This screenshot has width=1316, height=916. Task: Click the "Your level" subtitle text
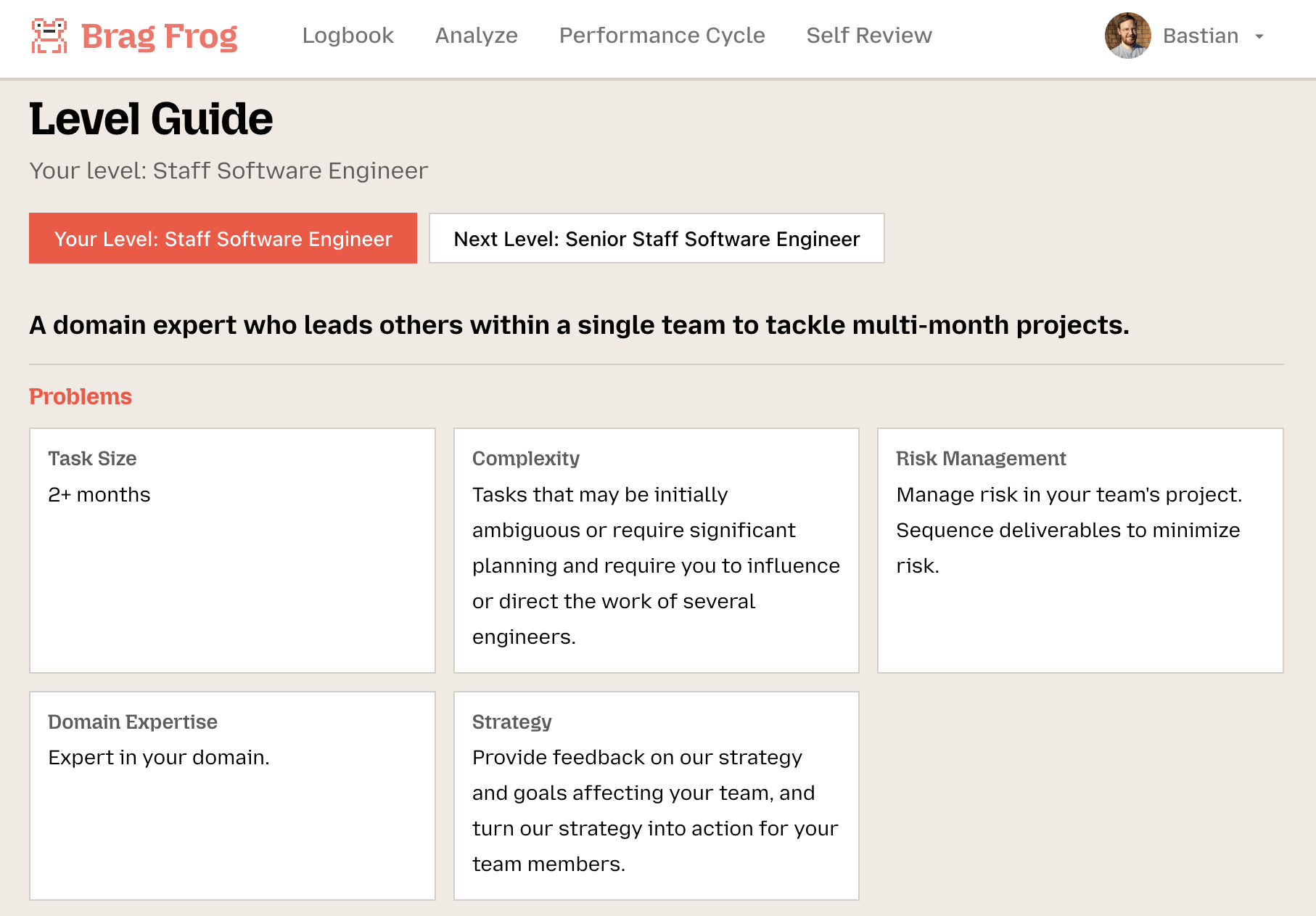[229, 171]
